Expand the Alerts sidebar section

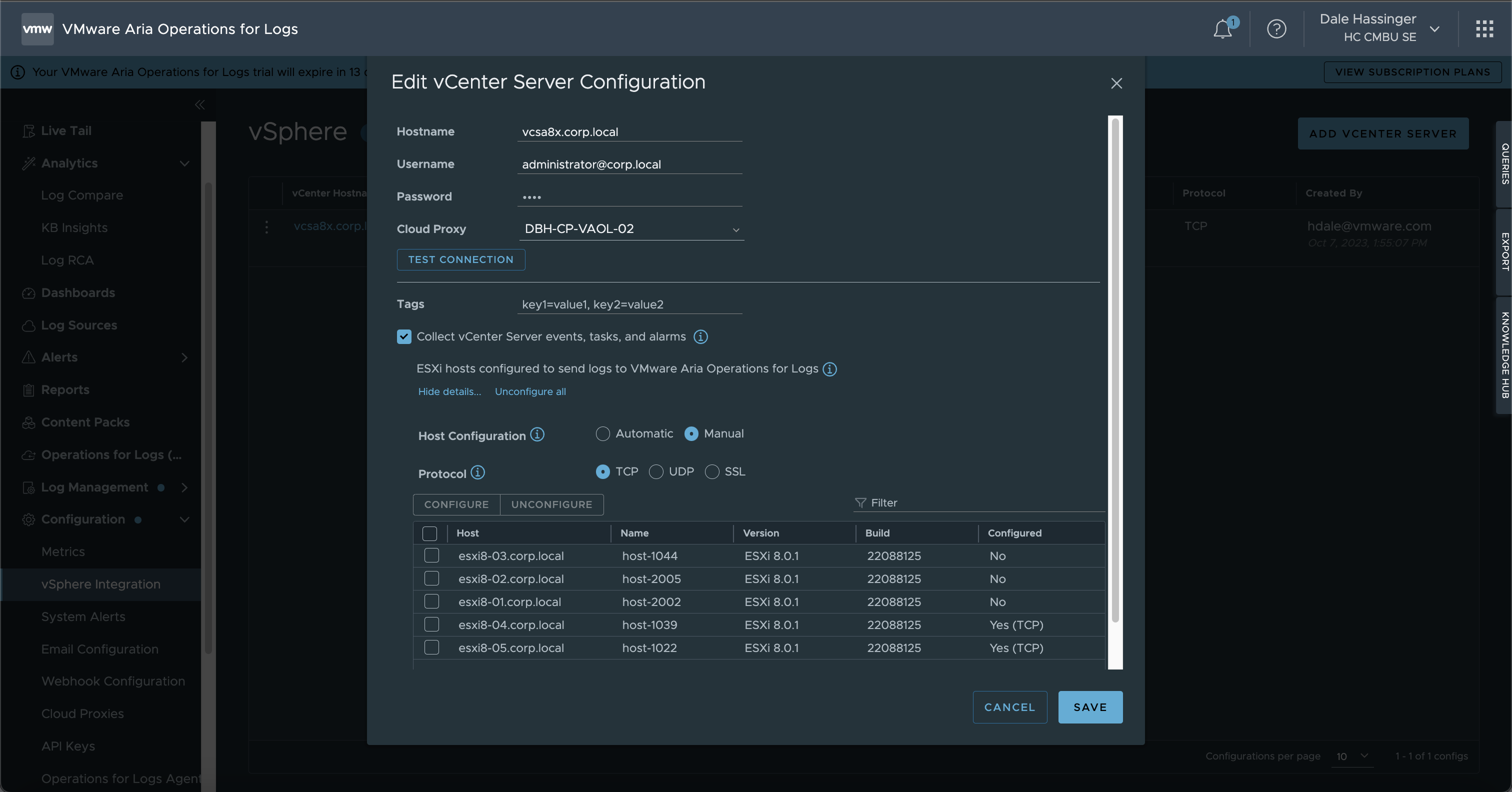tap(184, 357)
